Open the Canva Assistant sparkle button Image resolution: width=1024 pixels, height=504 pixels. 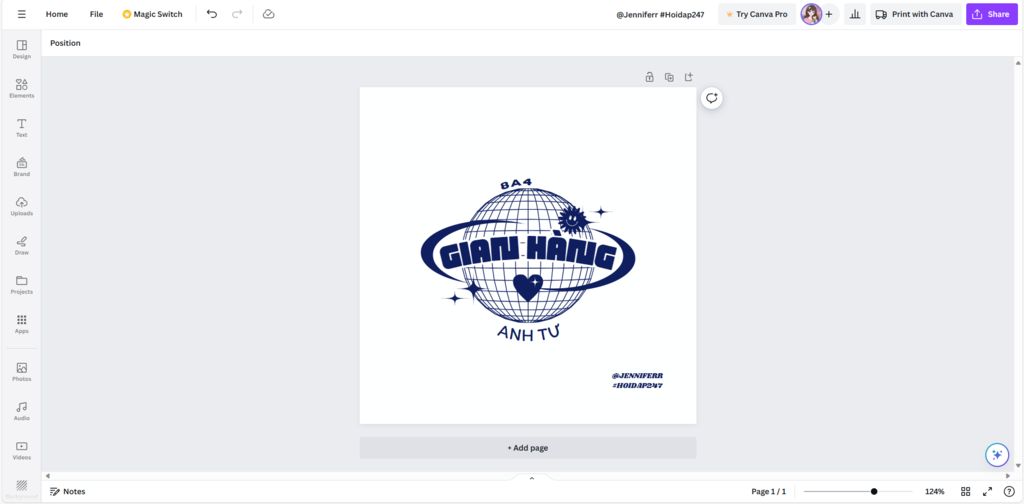pos(997,454)
